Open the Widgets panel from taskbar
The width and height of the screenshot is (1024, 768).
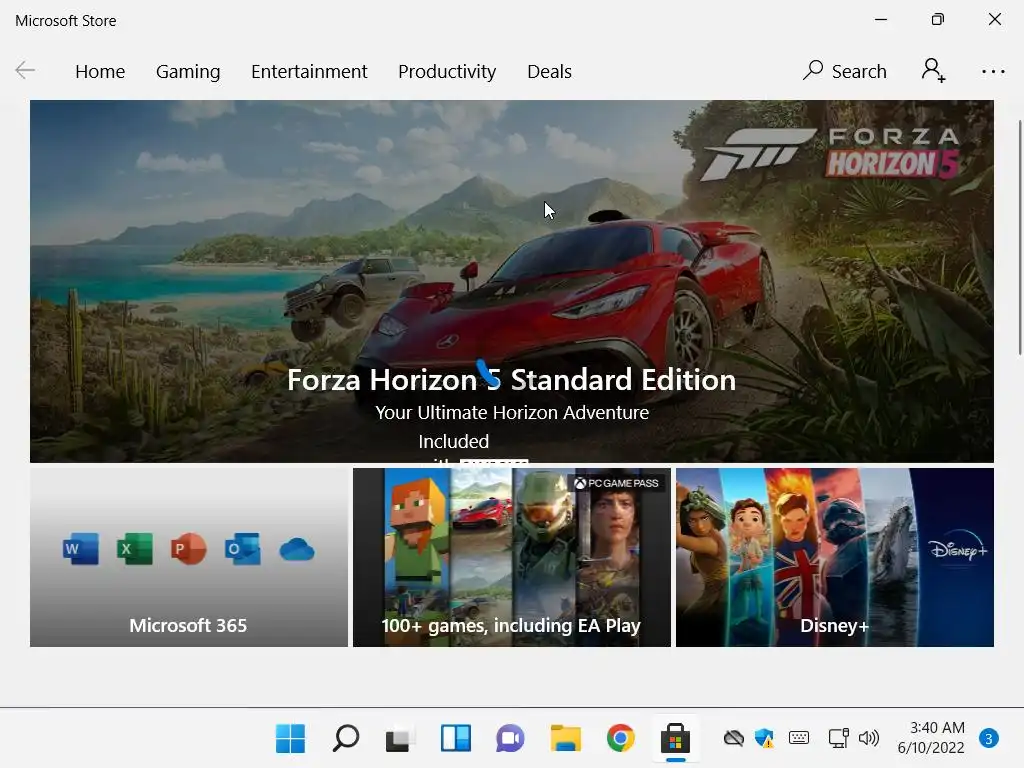(x=456, y=738)
